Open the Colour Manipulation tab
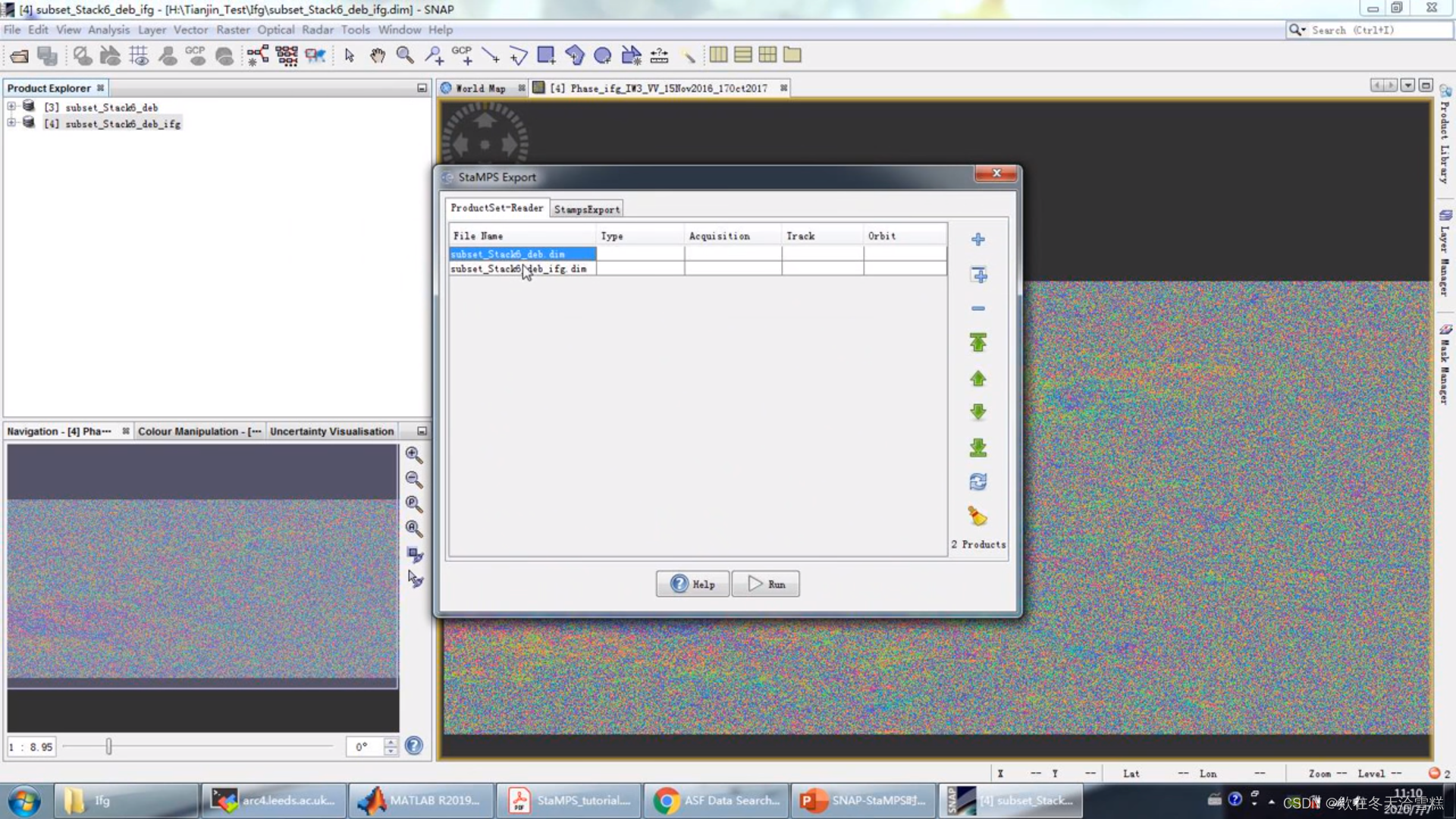 pos(199,431)
